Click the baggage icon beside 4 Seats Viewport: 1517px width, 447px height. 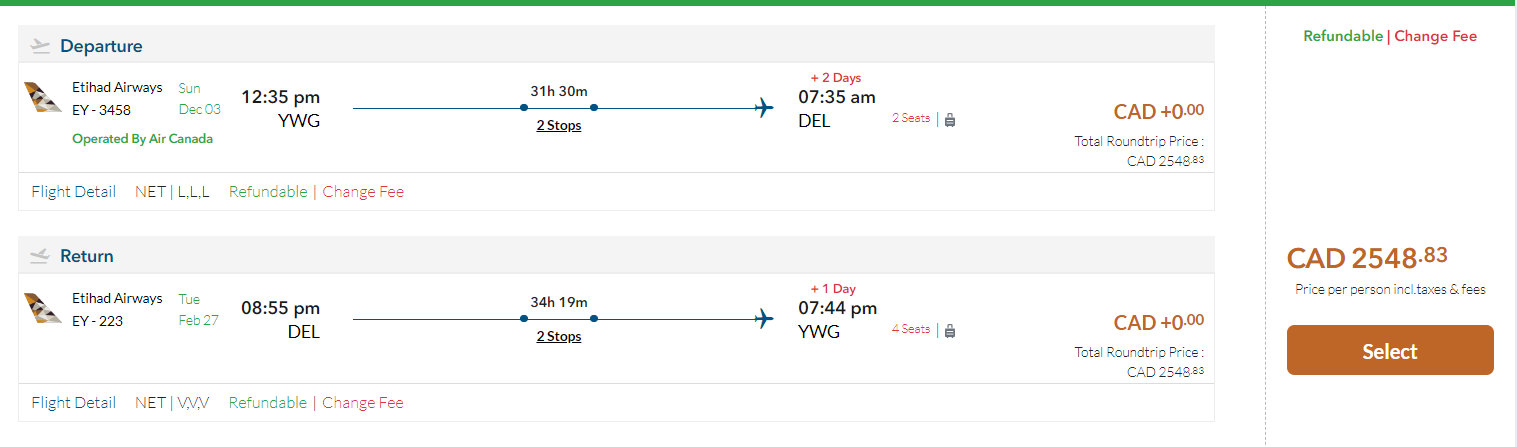[950, 330]
